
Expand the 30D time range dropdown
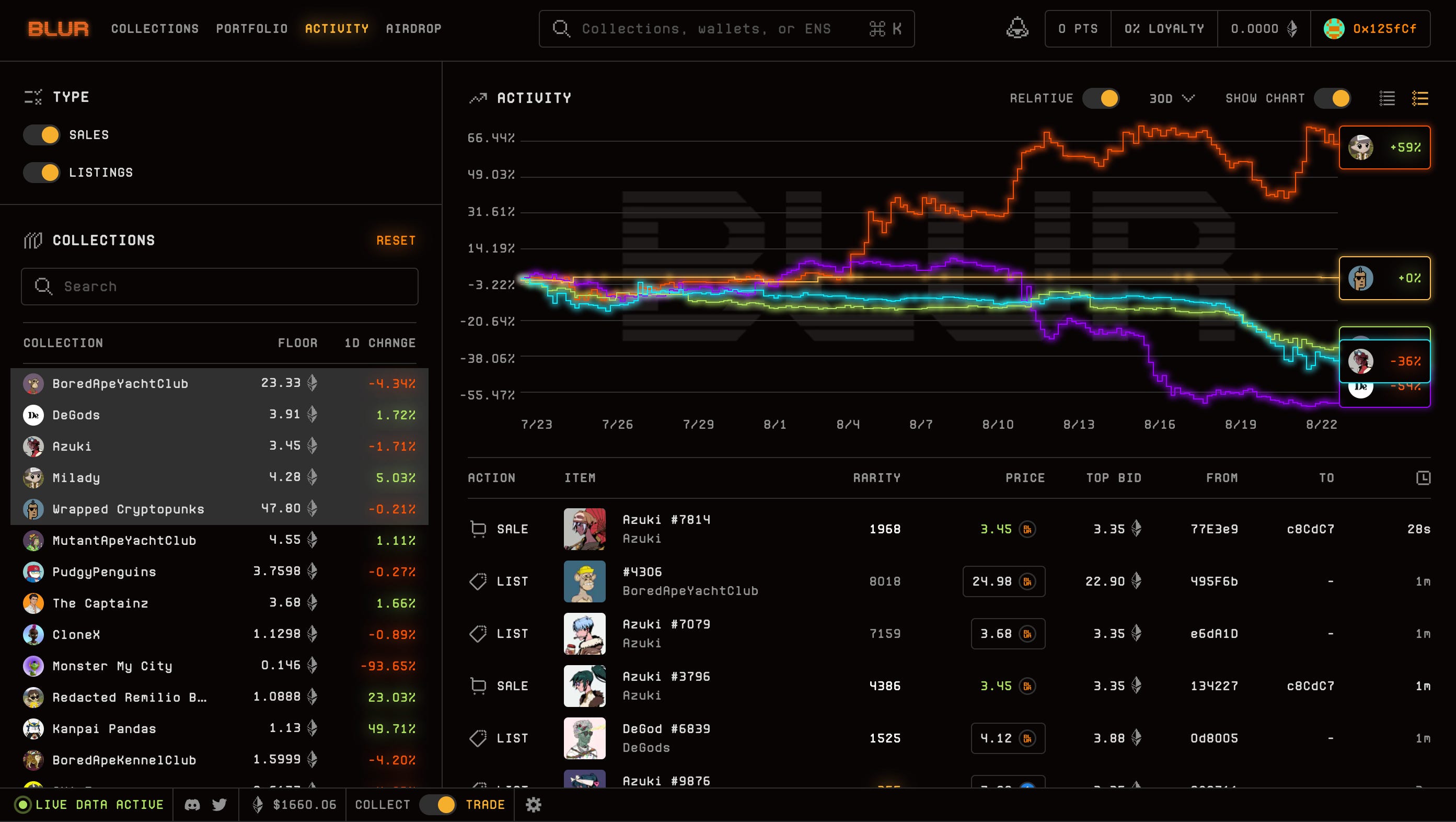tap(1171, 98)
